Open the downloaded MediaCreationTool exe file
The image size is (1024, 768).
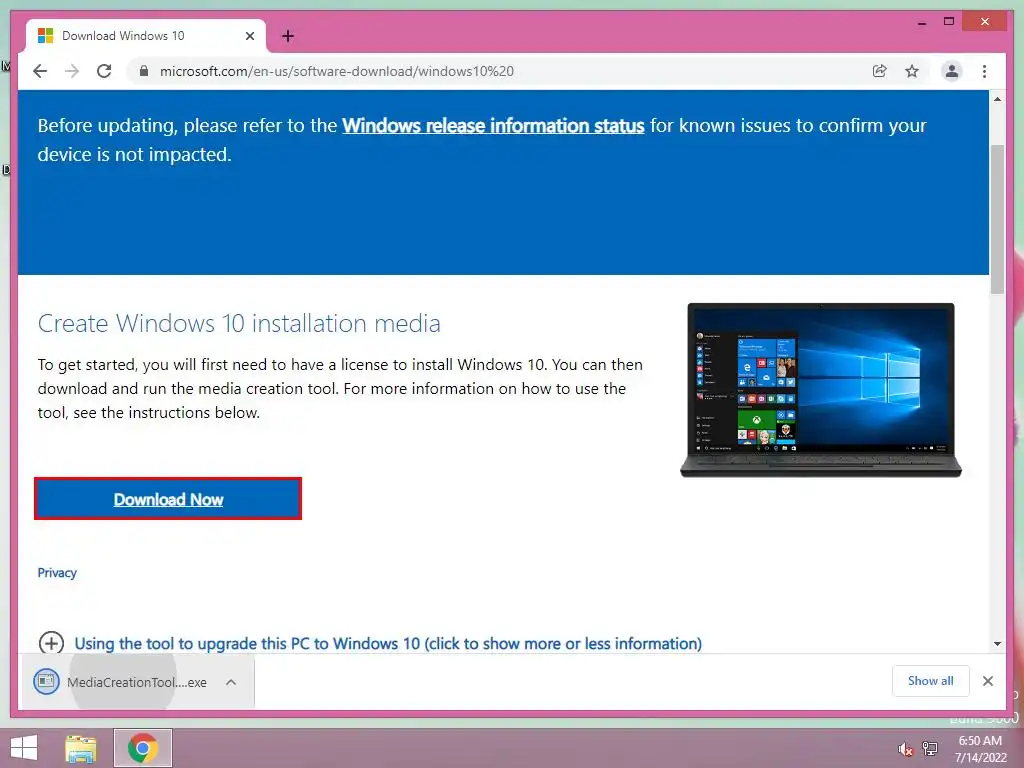[137, 682]
